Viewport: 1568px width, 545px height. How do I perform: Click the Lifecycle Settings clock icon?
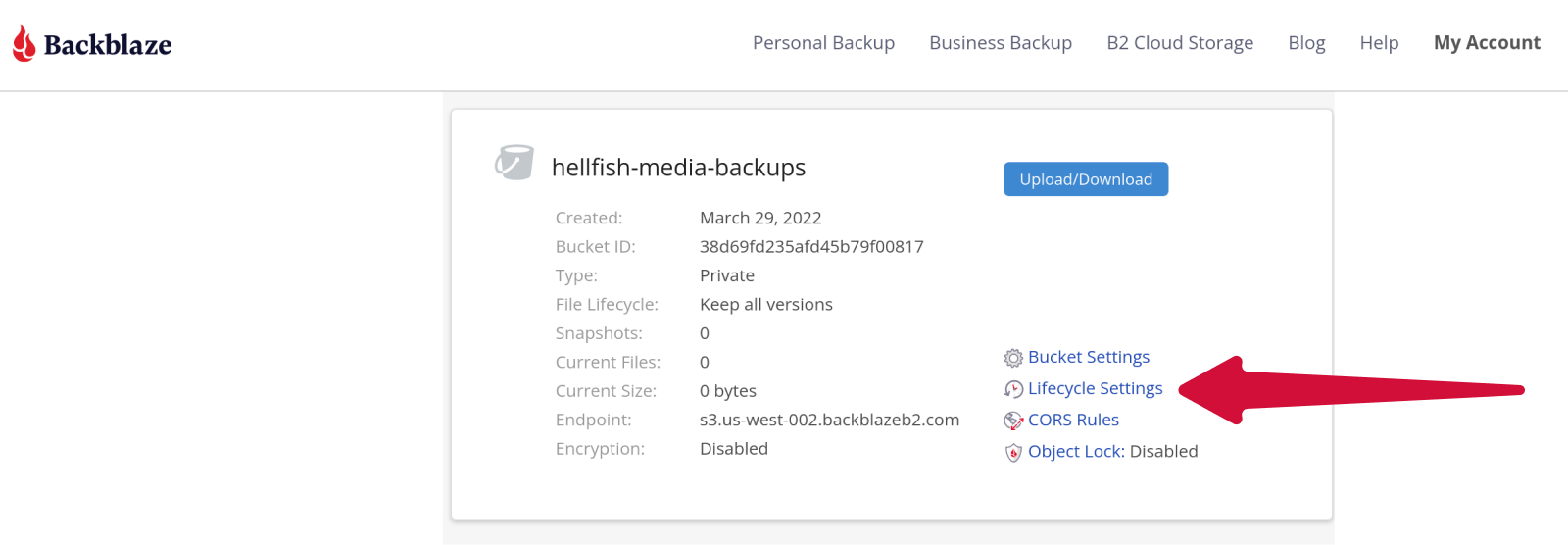coord(1013,389)
